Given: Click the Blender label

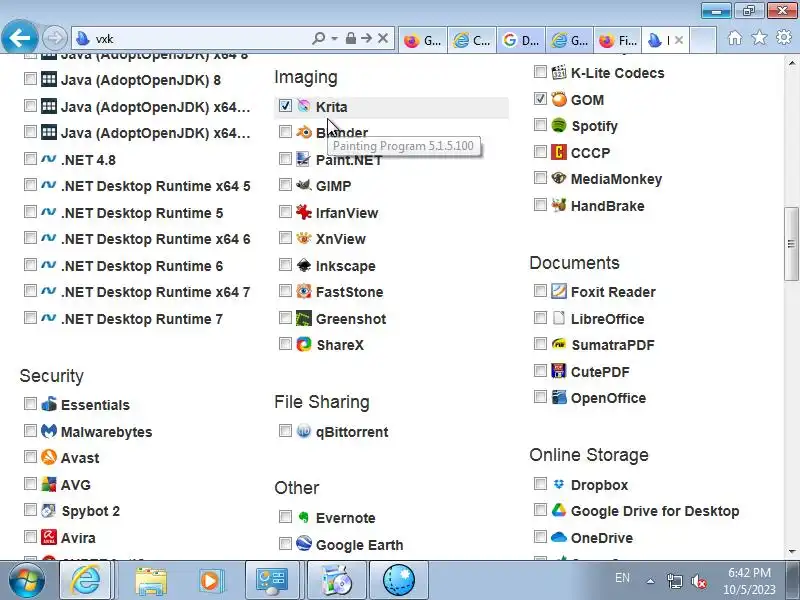Looking at the screenshot, I should pos(342,133).
